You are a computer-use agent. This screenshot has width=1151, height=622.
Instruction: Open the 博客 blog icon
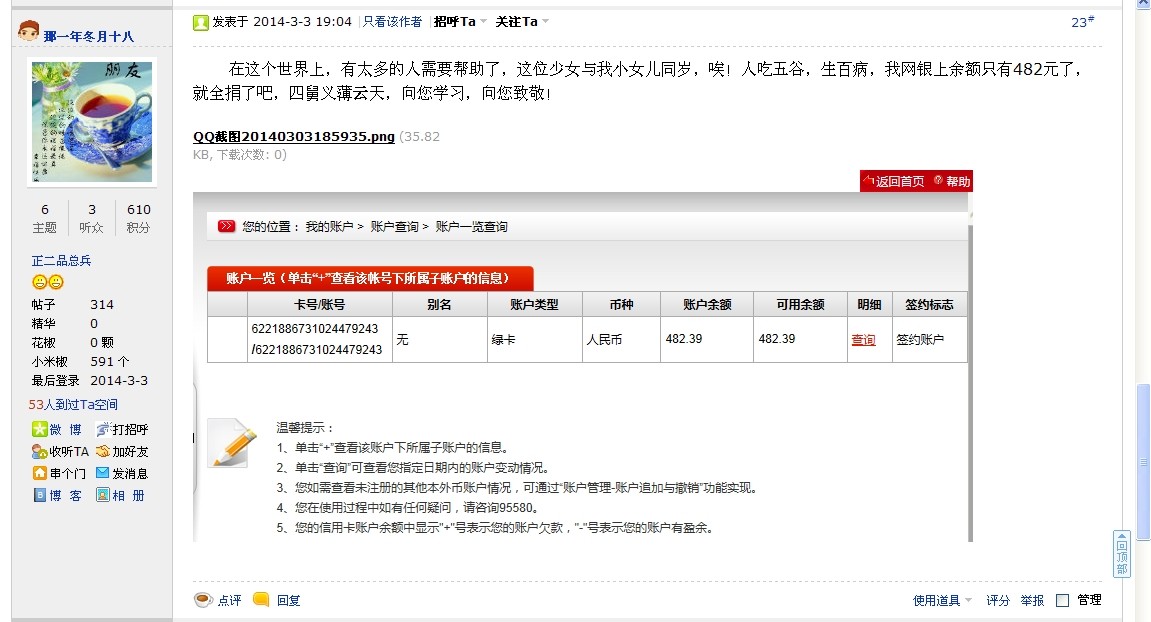coord(40,495)
